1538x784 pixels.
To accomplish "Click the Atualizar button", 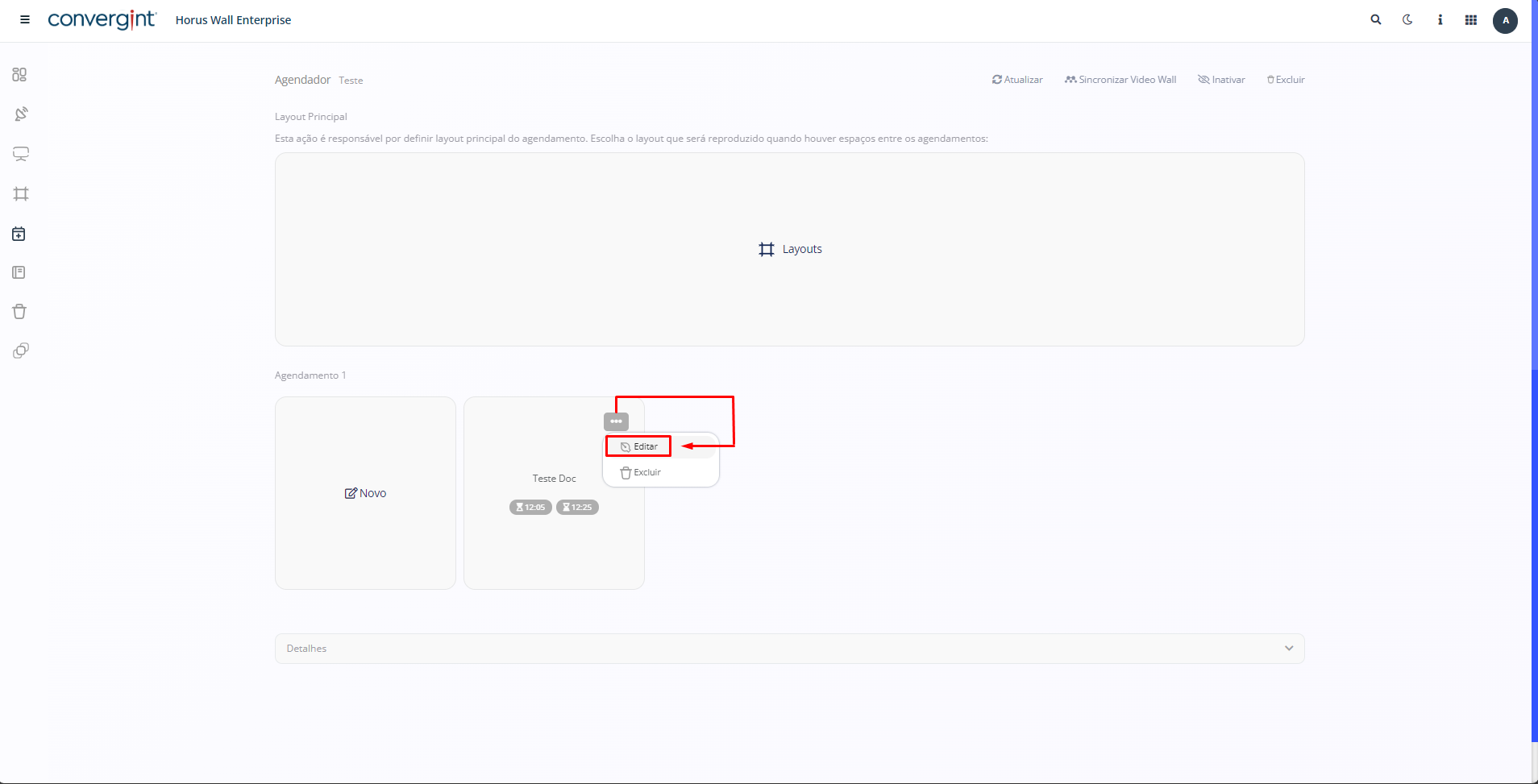I will (x=1017, y=80).
